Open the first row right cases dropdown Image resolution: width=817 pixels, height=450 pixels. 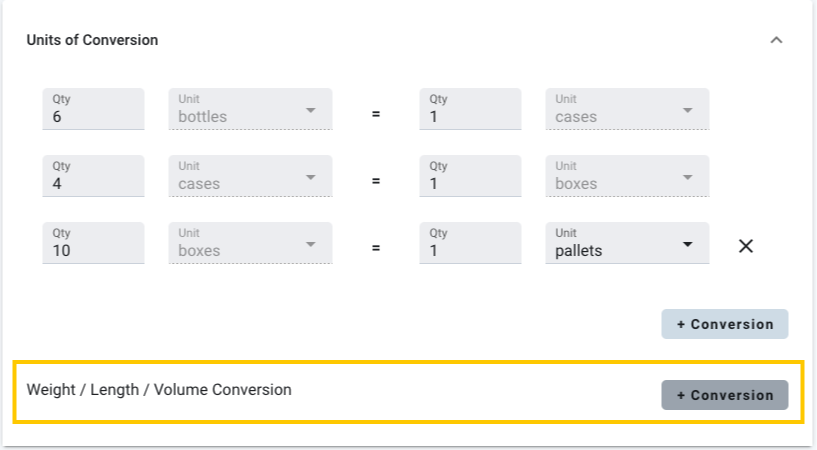[627, 109]
